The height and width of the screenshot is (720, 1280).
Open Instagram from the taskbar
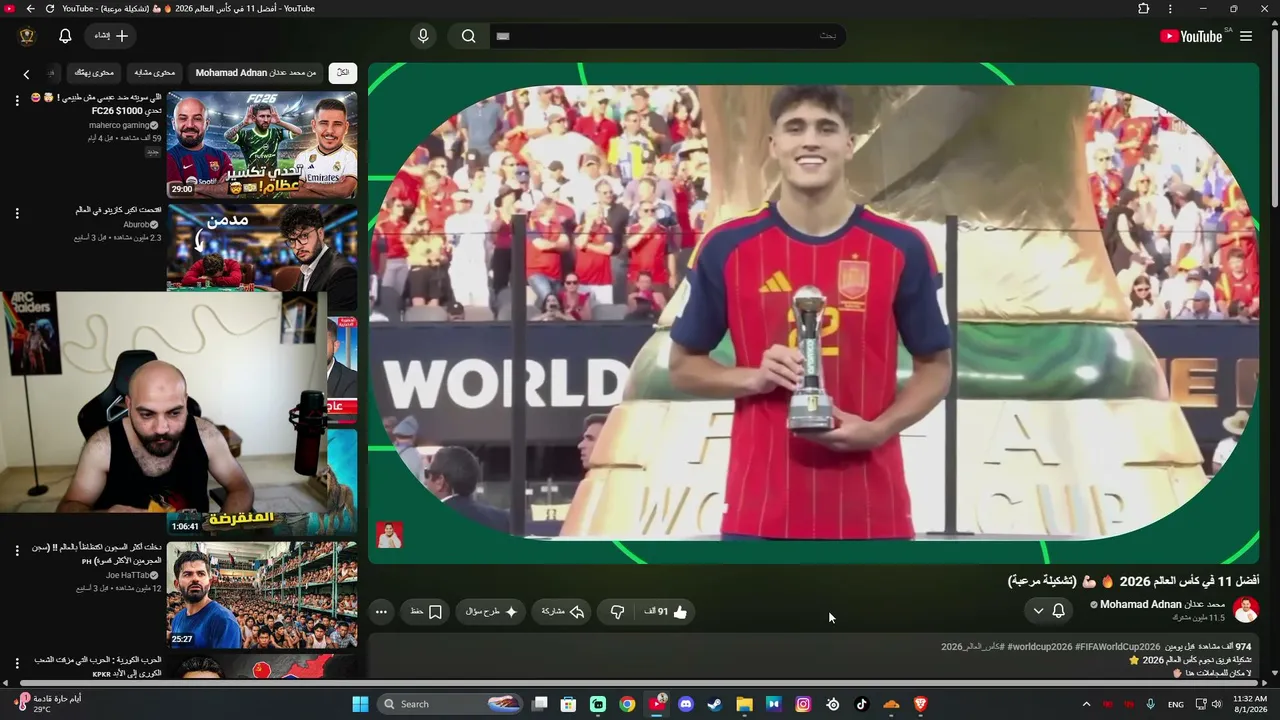(x=803, y=704)
